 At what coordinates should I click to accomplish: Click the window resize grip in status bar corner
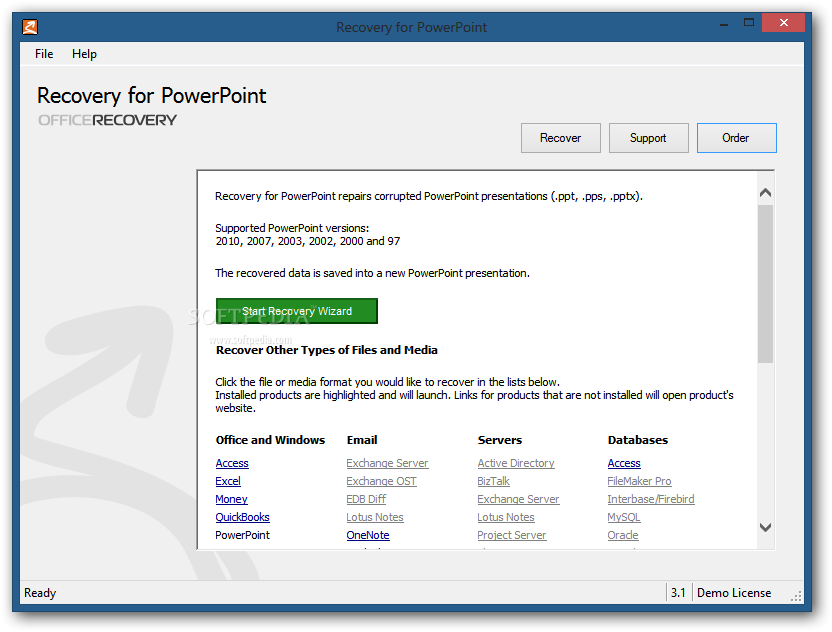796,596
